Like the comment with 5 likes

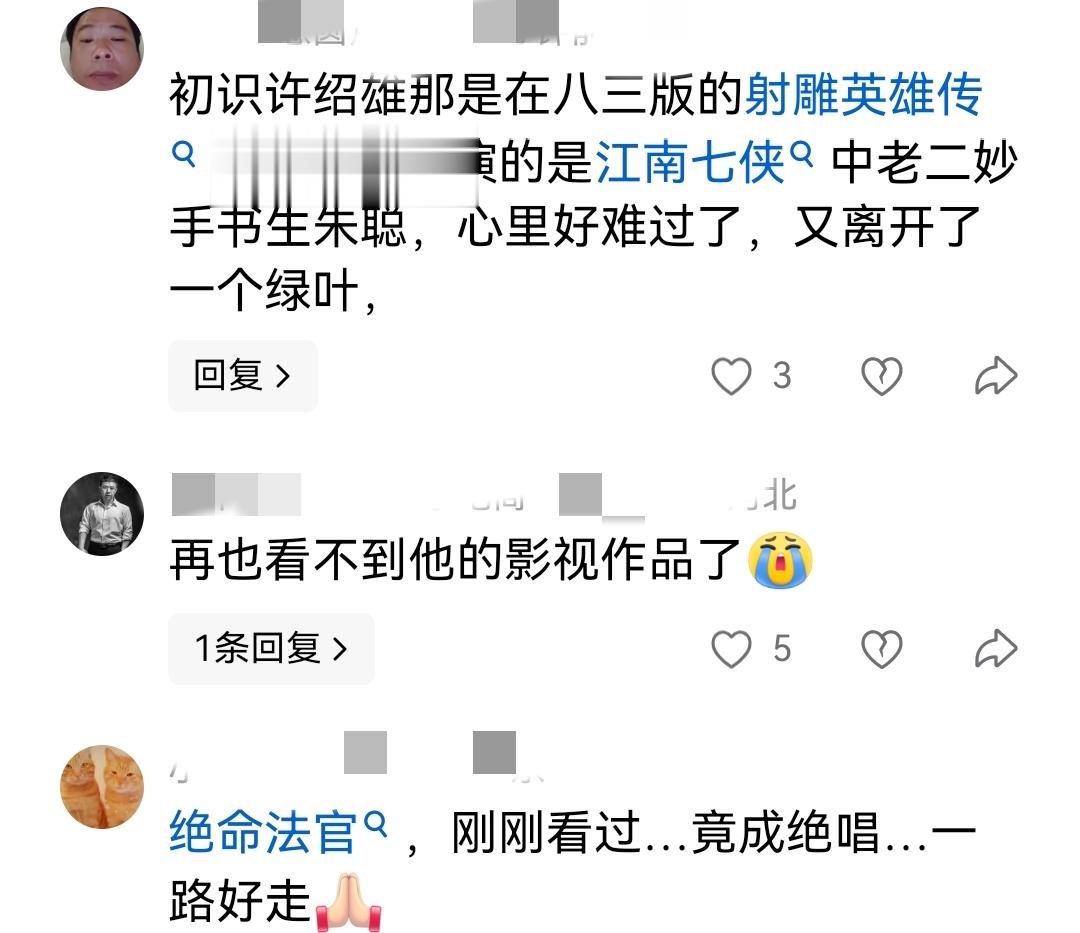tap(731, 649)
